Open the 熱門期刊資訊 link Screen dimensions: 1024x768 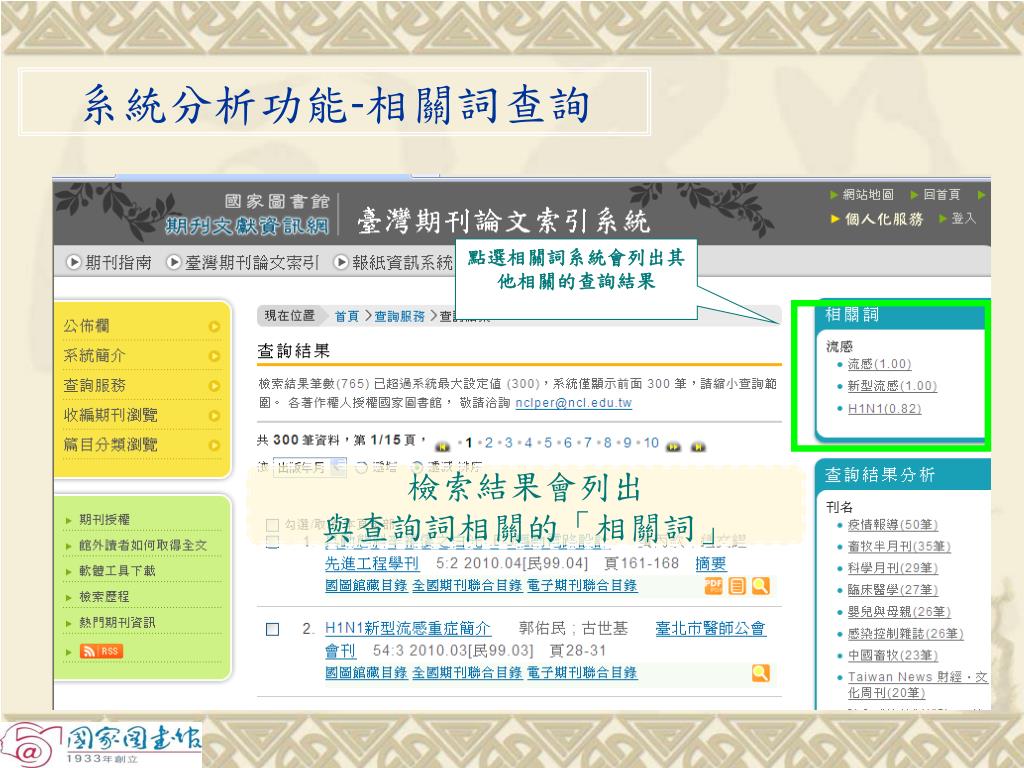click(x=118, y=622)
